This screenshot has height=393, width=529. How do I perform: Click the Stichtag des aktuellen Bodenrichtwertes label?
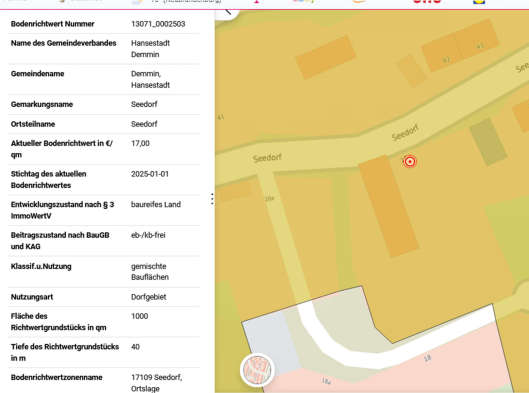point(49,179)
